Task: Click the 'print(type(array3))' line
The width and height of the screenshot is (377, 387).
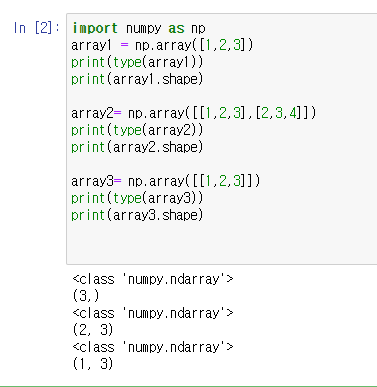Action: tap(137, 198)
